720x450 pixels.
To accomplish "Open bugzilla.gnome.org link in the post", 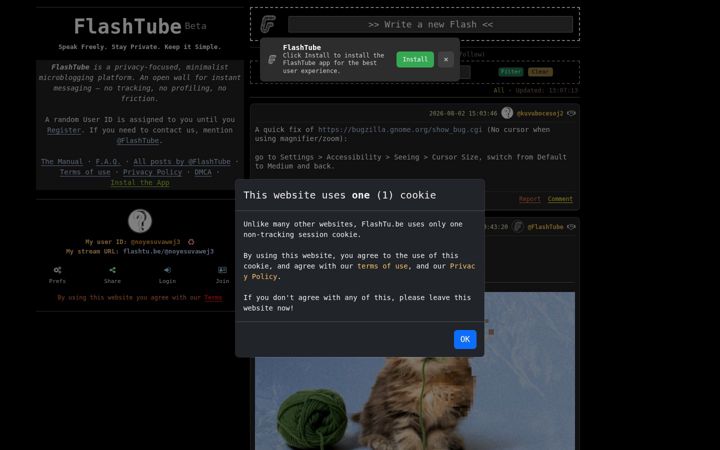I will pos(400,129).
